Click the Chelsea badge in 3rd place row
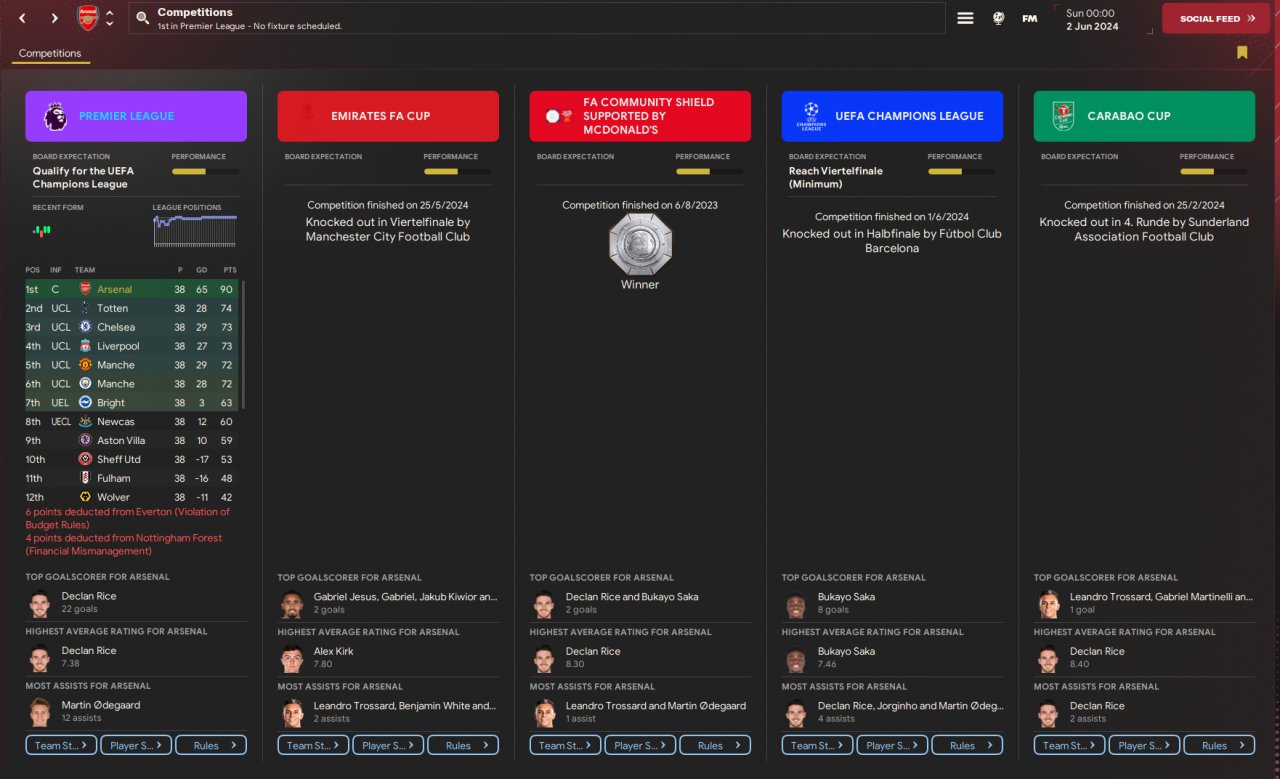This screenshot has height=779, width=1280. [x=85, y=327]
